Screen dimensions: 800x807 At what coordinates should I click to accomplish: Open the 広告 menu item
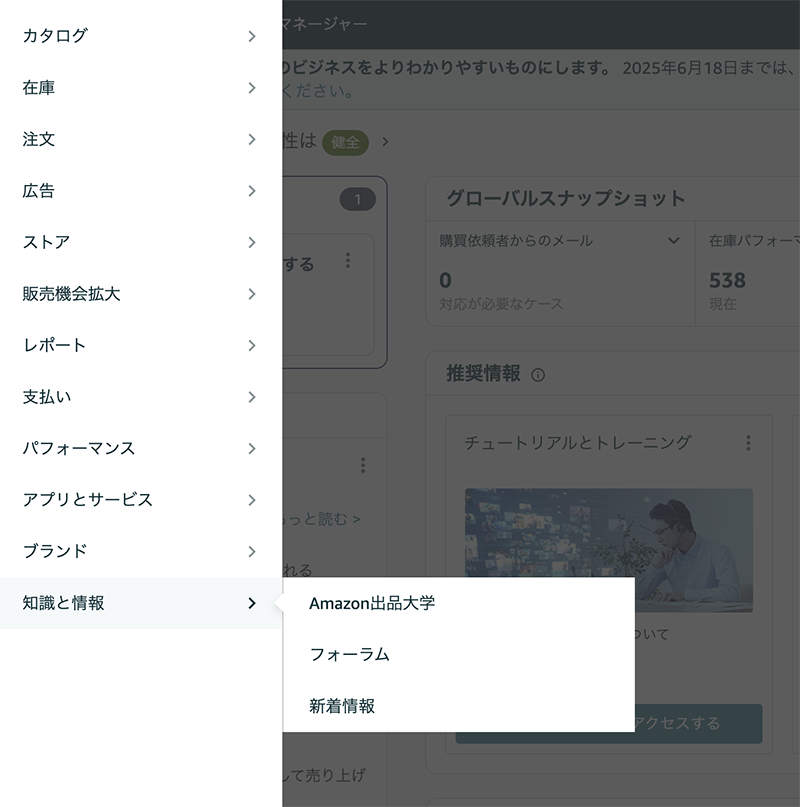tap(141, 191)
